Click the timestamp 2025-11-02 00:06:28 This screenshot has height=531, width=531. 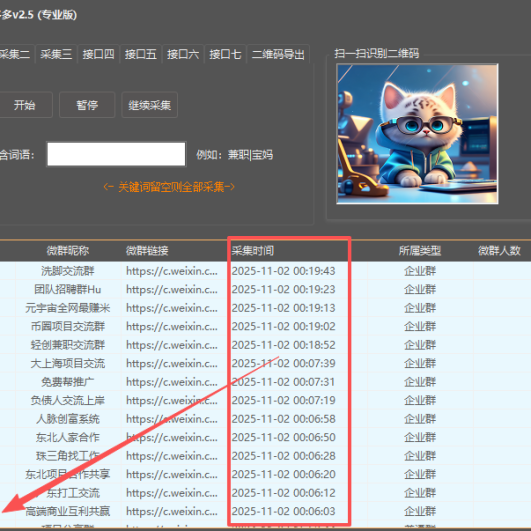283,456
